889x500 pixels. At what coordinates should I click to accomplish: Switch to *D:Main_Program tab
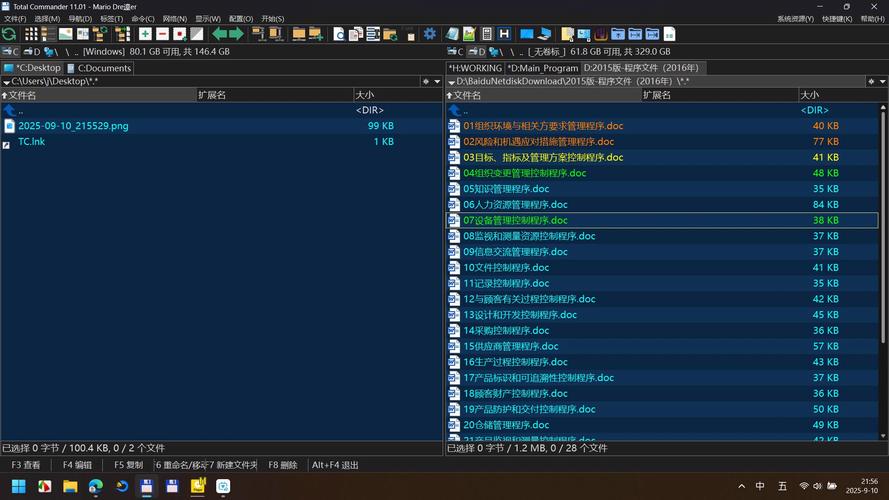[x=542, y=68]
